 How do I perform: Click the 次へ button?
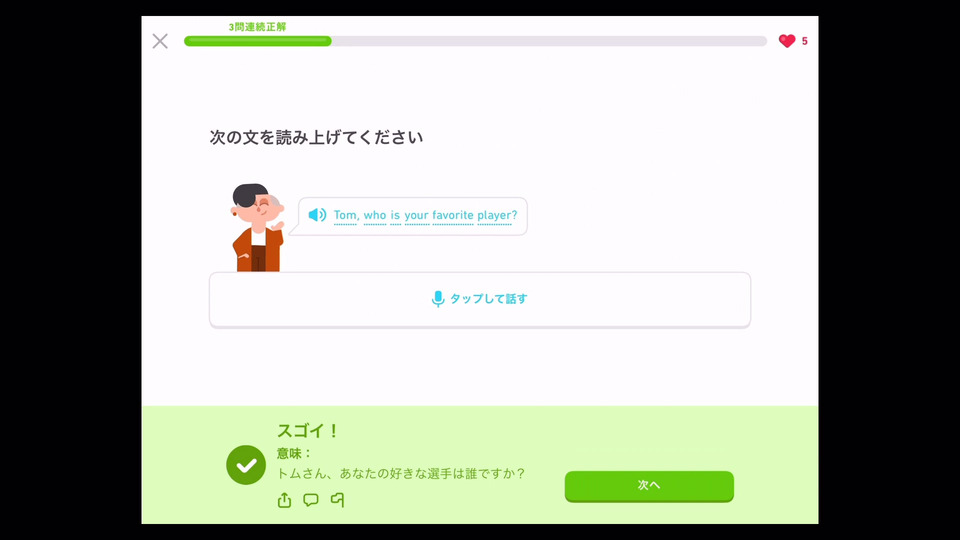point(649,486)
